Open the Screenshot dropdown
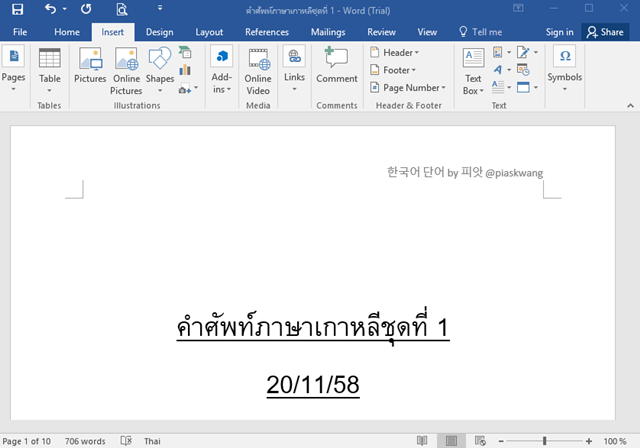The image size is (640, 448). click(x=188, y=88)
